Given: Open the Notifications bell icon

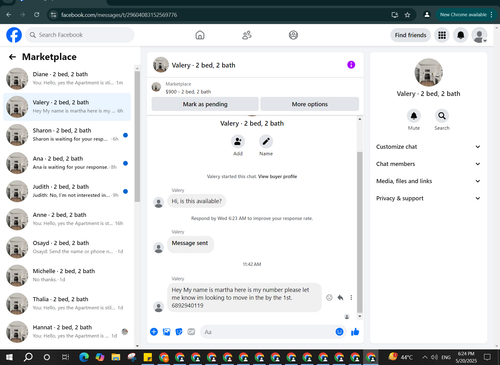Looking at the screenshot, I should pyautogui.click(x=461, y=35).
